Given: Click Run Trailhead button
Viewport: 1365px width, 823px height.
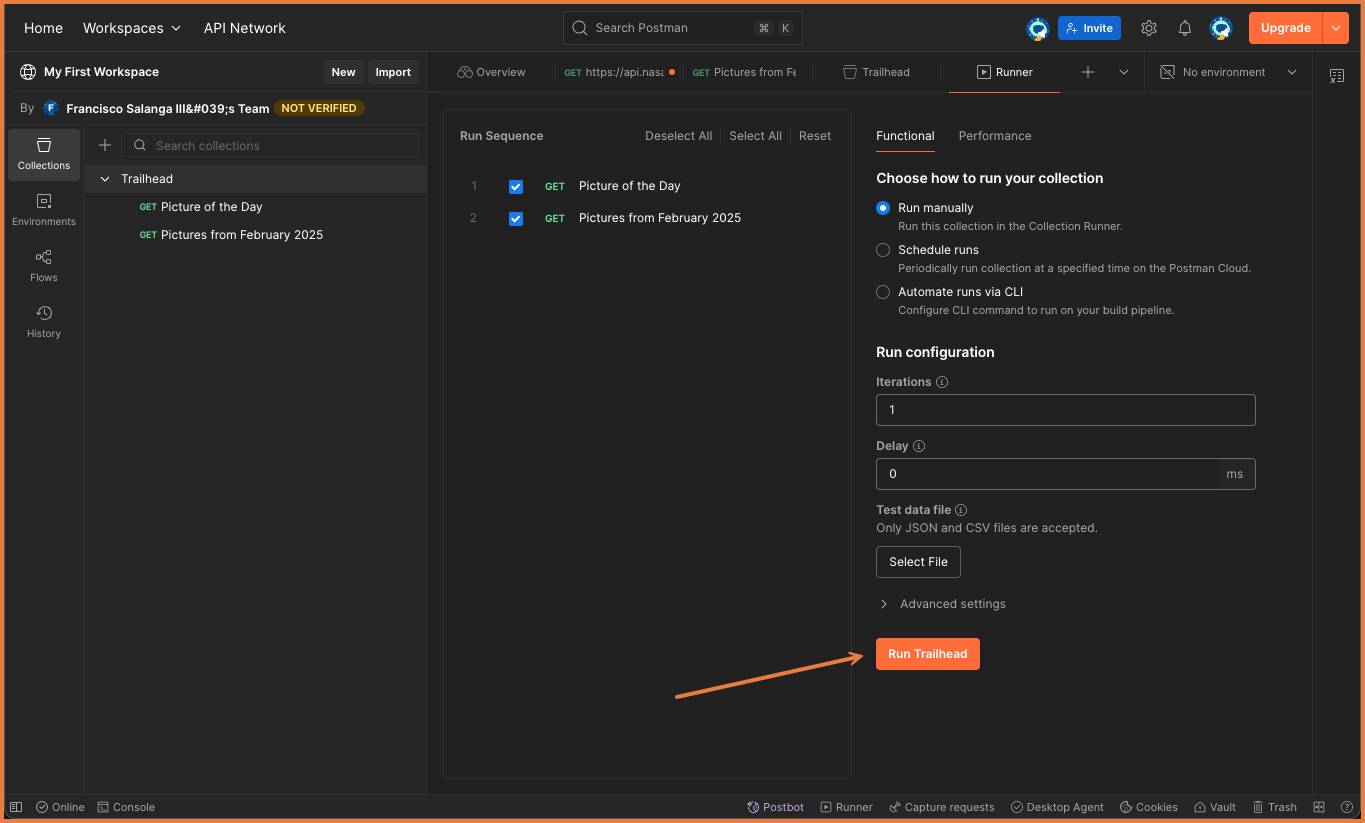Looking at the screenshot, I should [x=928, y=654].
